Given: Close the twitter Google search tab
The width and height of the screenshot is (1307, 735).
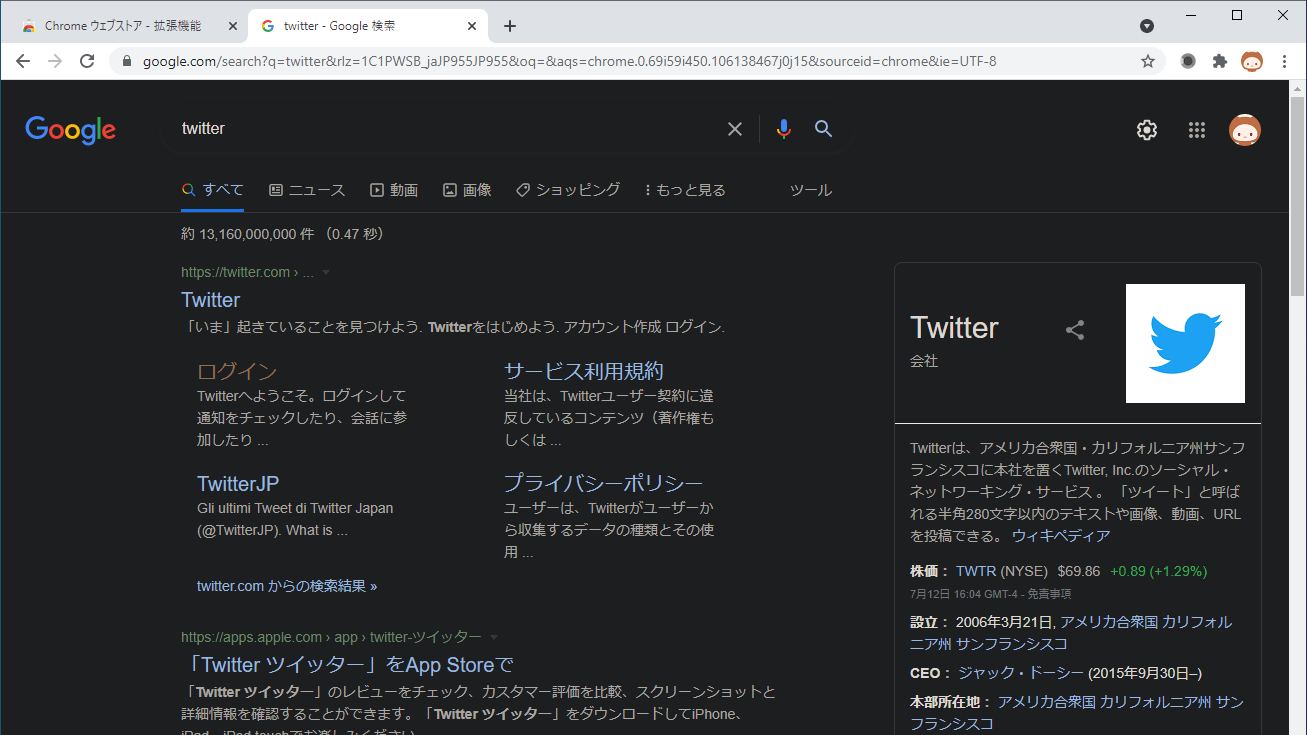Looking at the screenshot, I should click(473, 26).
